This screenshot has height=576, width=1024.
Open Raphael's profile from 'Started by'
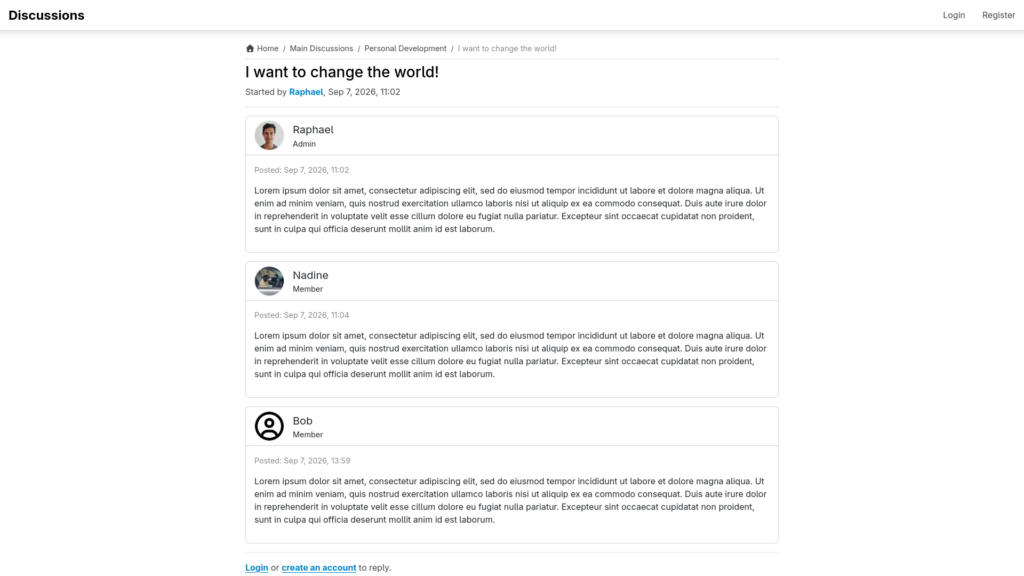(306, 92)
